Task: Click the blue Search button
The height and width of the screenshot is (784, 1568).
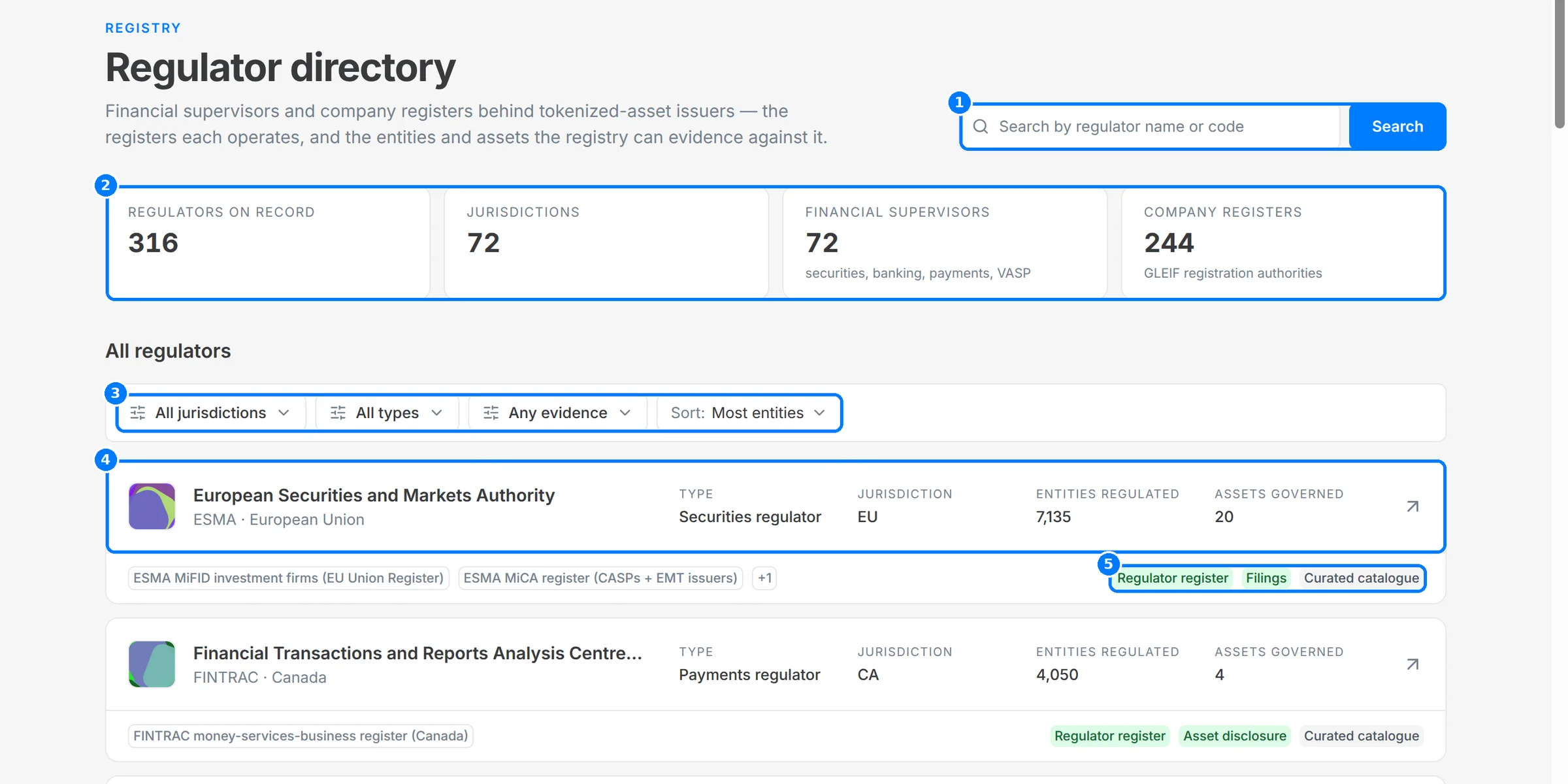Action: click(x=1397, y=127)
